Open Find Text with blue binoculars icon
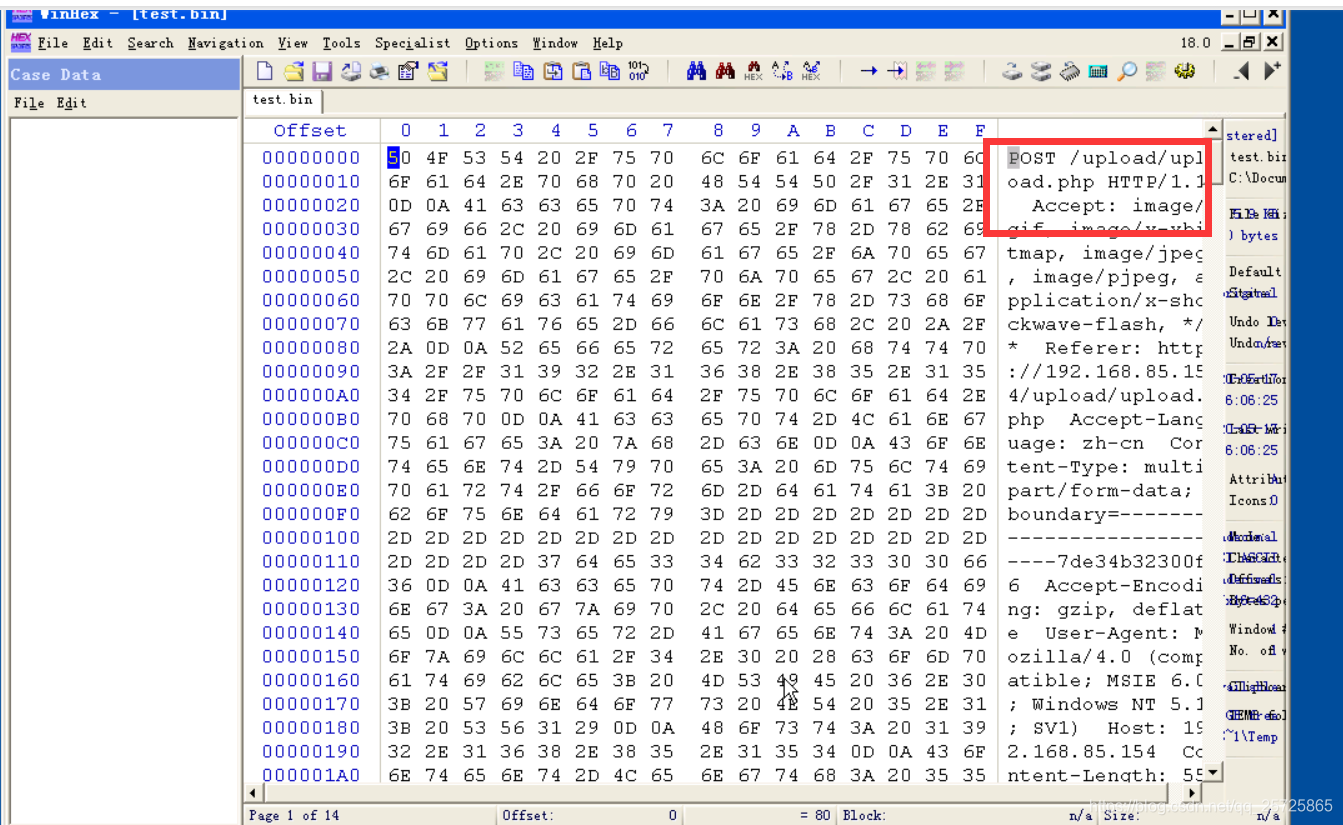 click(x=696, y=71)
